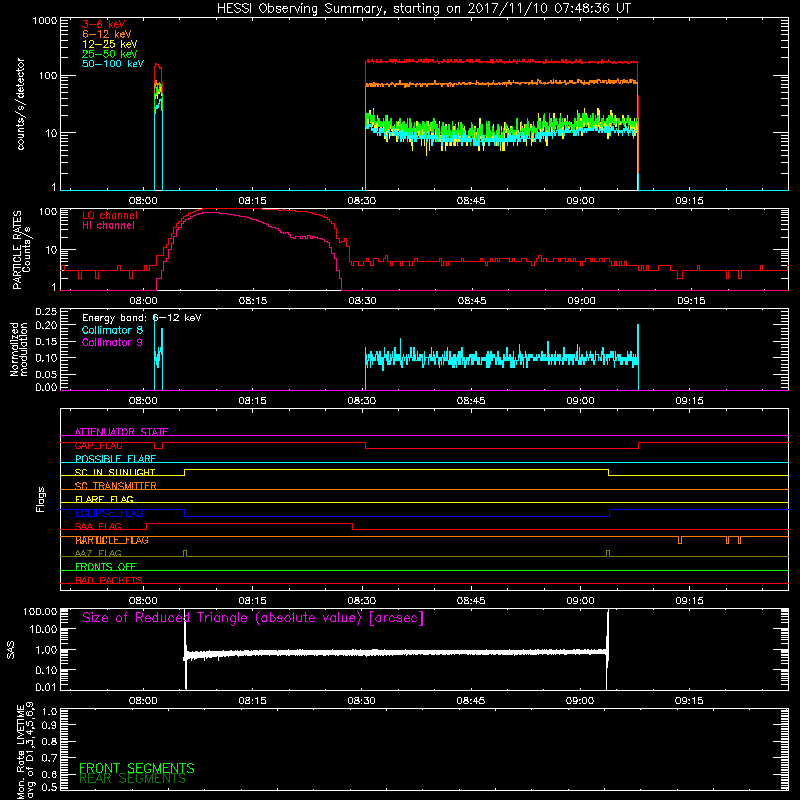800x800 pixels.
Task: Click the FLARE_FLAG label
Action: 104,499
